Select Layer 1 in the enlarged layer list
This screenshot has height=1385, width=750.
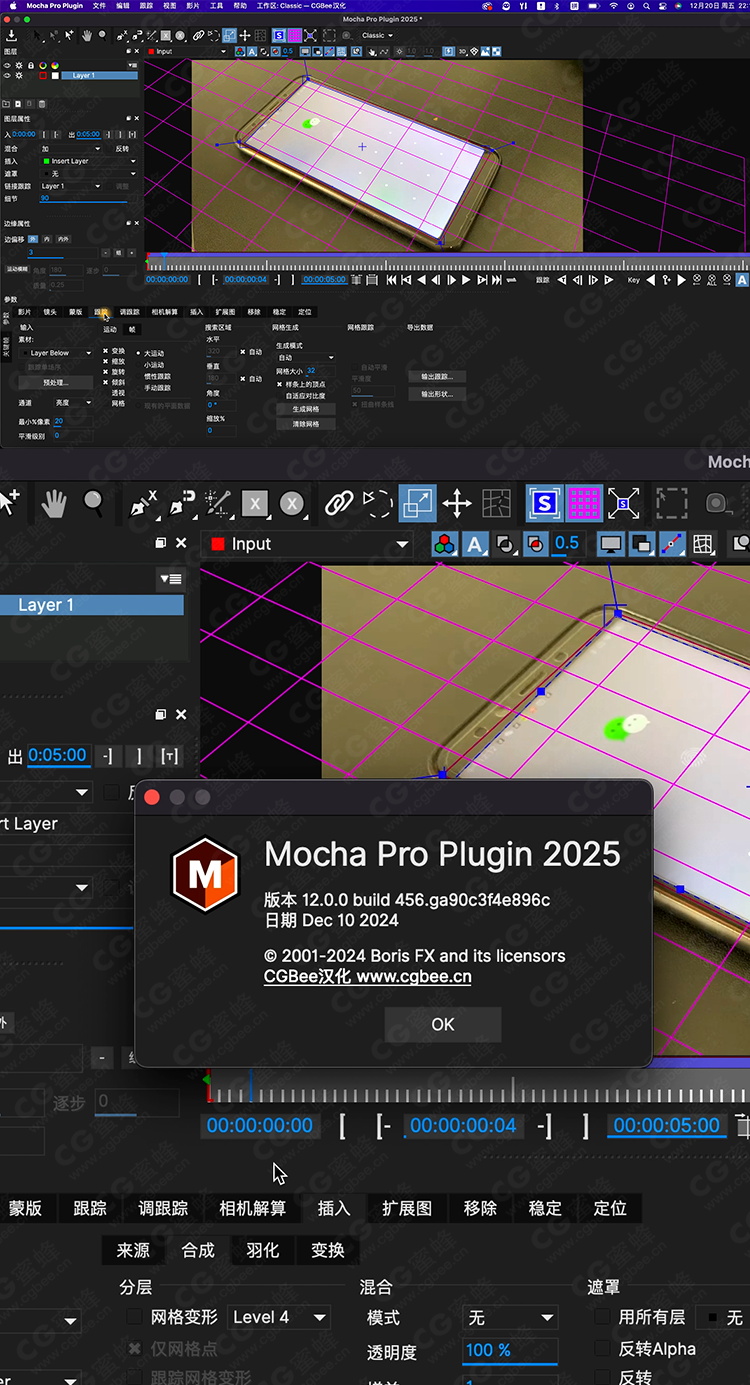92,605
